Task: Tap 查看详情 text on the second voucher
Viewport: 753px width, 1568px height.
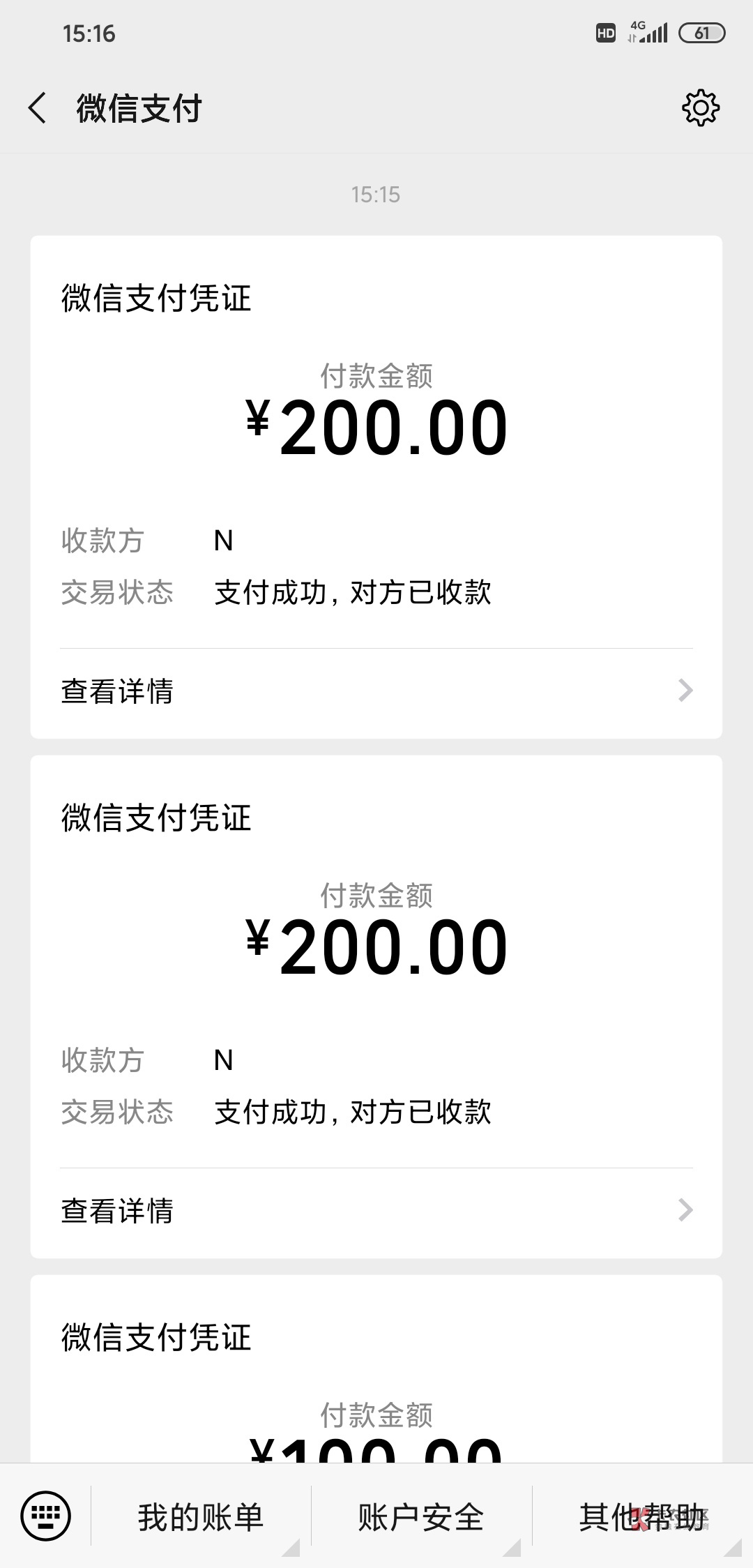Action: (x=117, y=1211)
